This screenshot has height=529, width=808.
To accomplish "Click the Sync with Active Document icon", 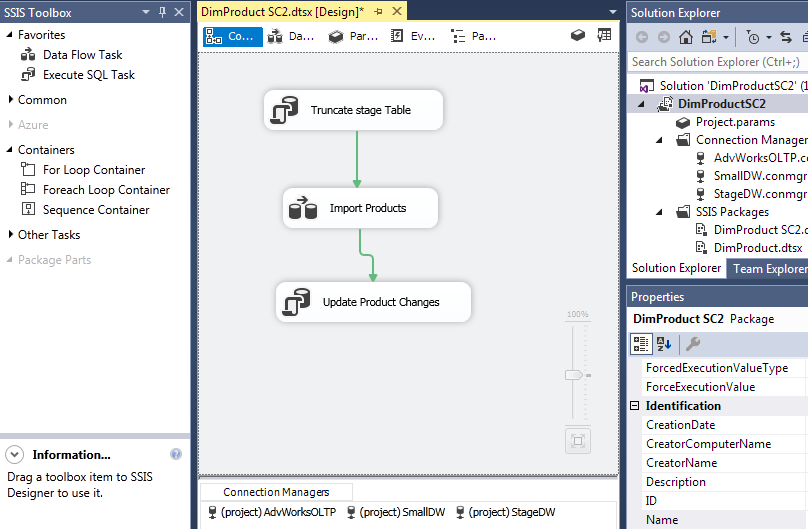I will coord(785,37).
